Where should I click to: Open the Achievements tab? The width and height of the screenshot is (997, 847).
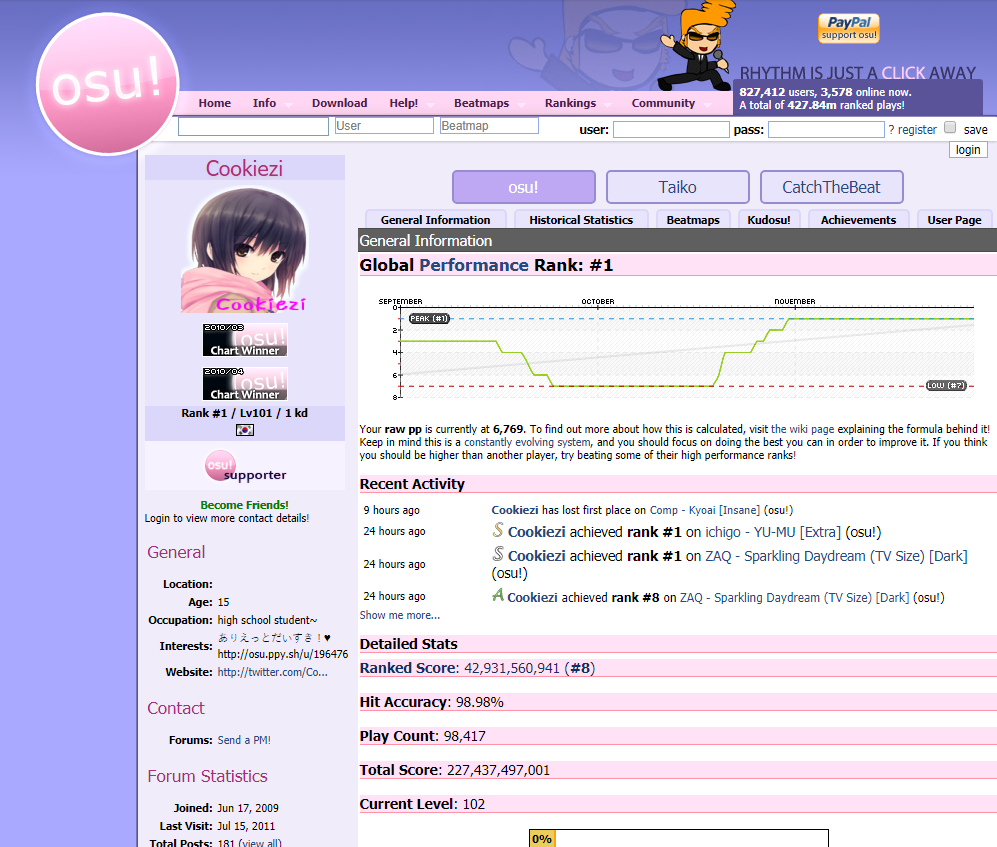pyautogui.click(x=858, y=219)
